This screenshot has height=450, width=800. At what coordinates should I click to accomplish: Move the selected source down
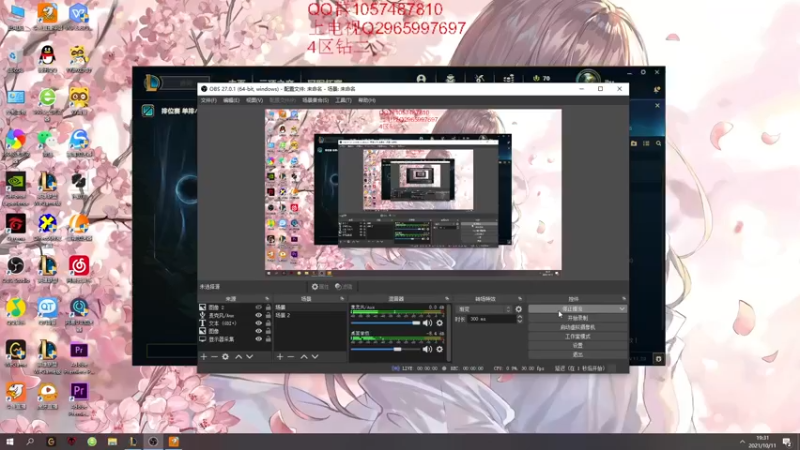coord(249,357)
